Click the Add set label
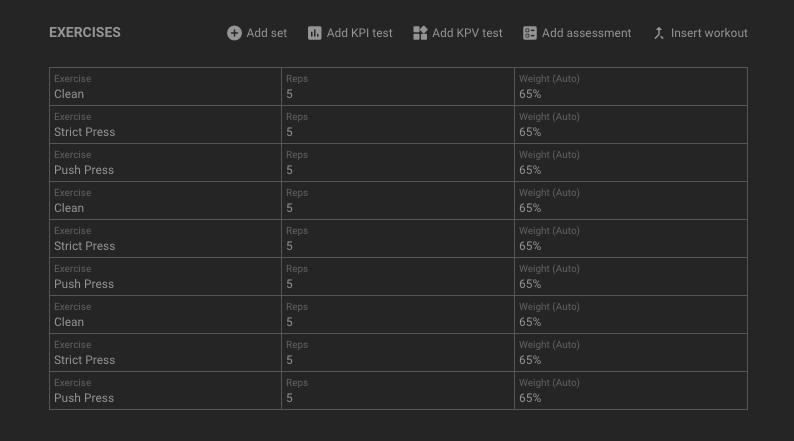Screen dimensions: 794x441 coord(266,33)
